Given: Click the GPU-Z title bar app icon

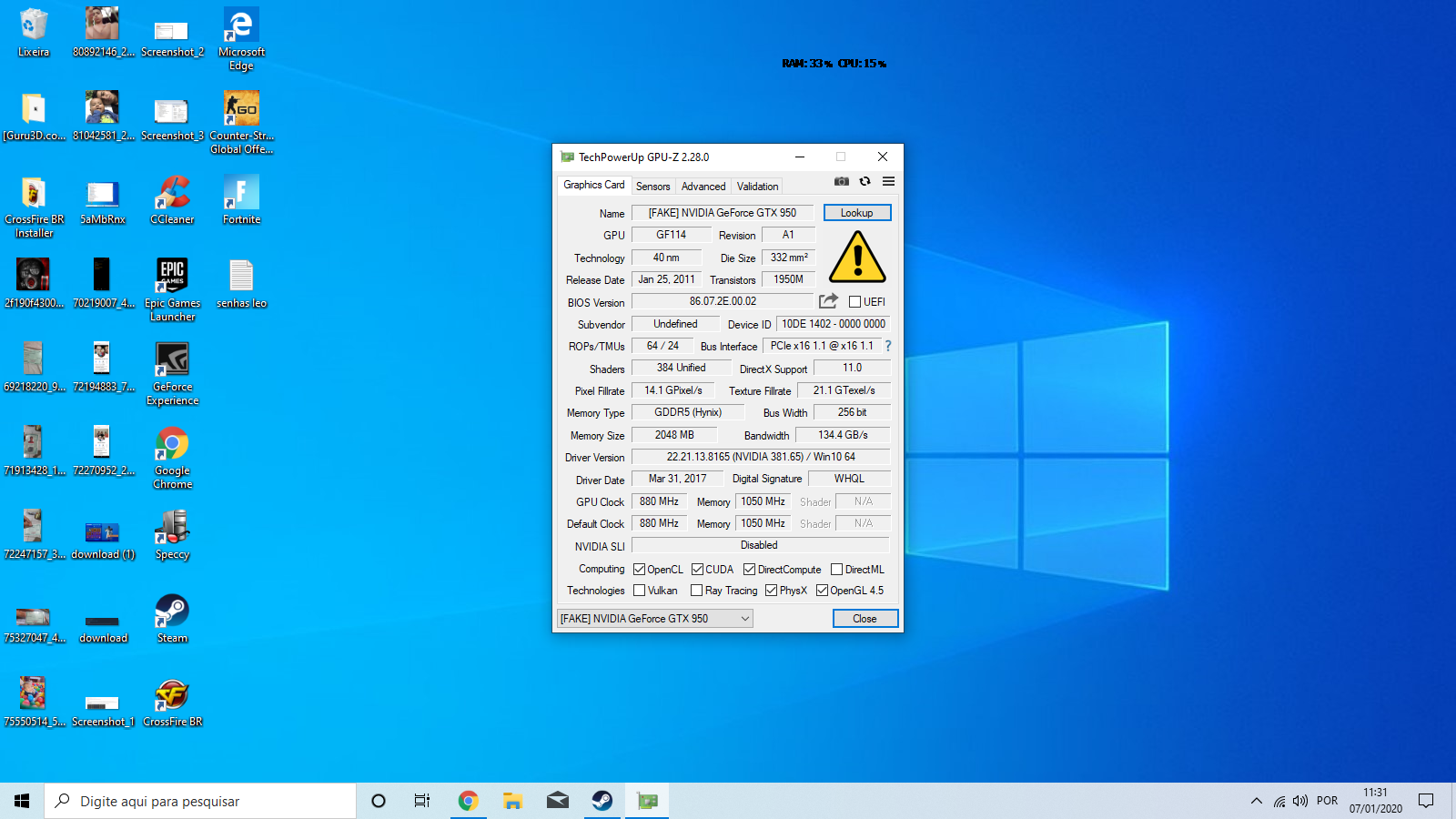Looking at the screenshot, I should (x=567, y=157).
